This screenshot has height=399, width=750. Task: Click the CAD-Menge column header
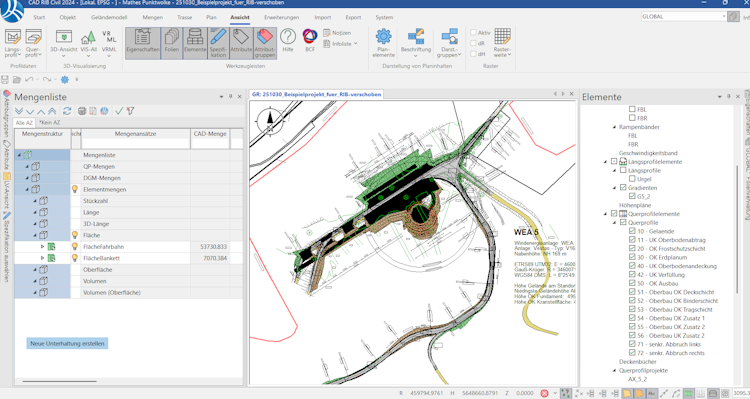pyautogui.click(x=210, y=134)
